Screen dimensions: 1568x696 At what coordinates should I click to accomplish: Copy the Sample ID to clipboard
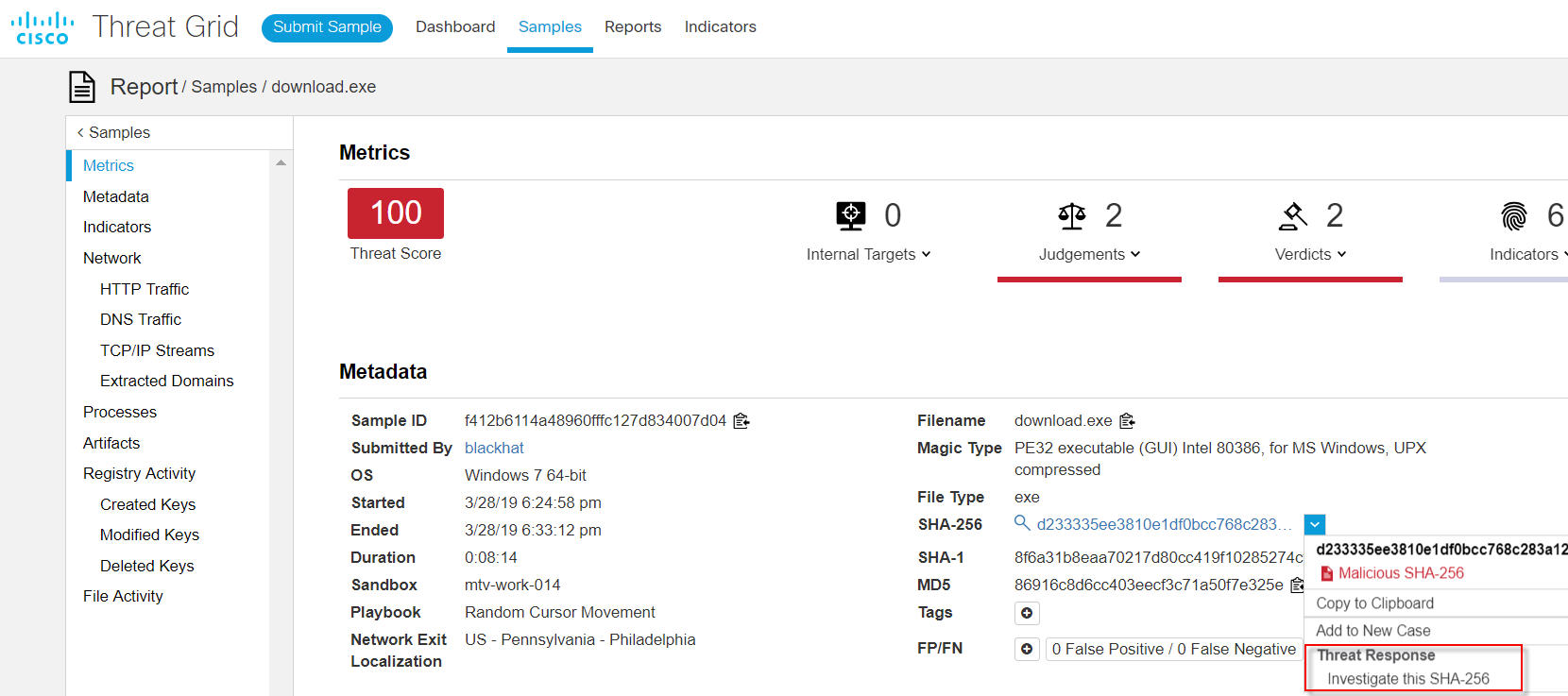(x=741, y=421)
